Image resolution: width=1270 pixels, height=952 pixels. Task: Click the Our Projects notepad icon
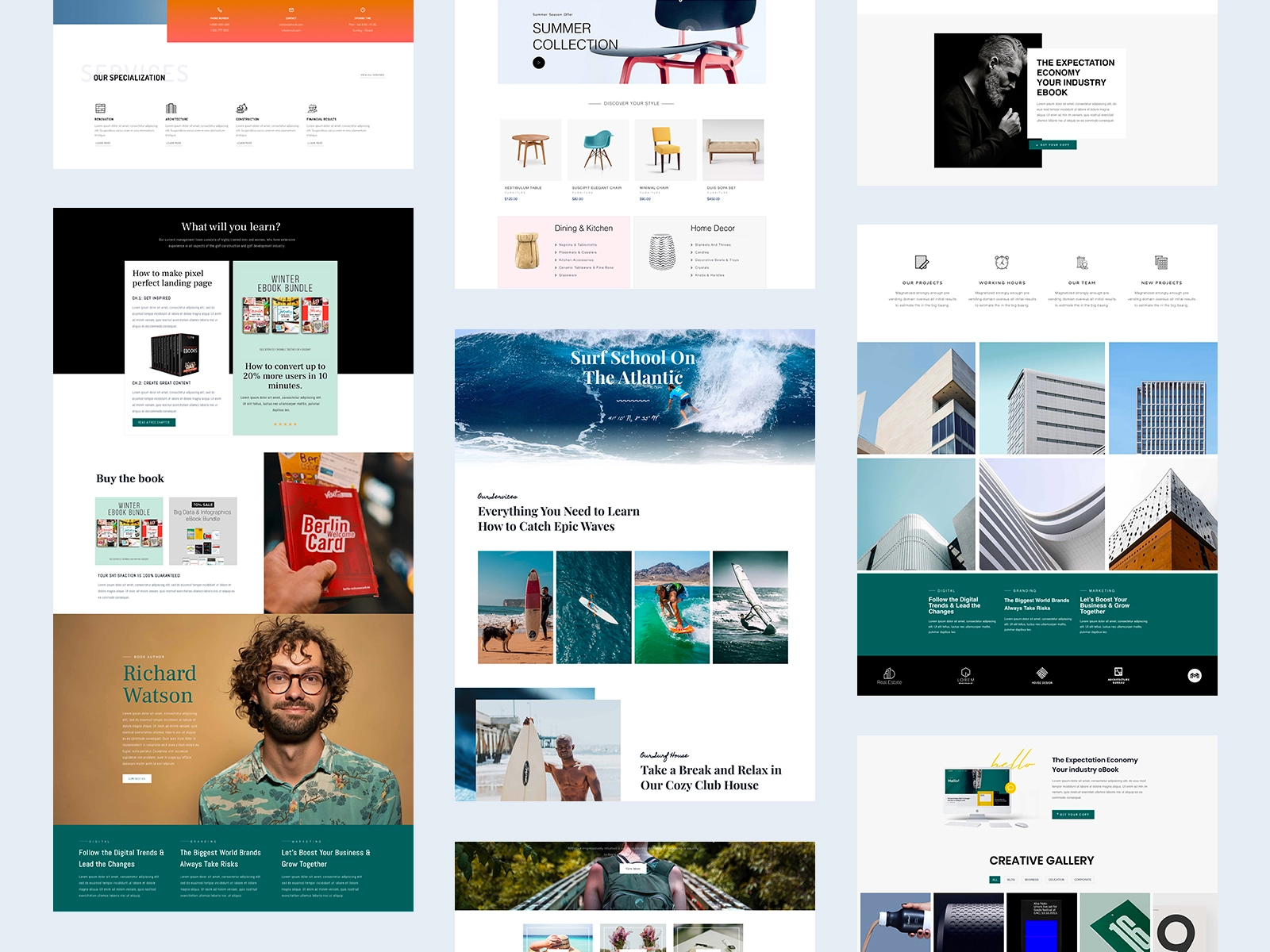(922, 263)
